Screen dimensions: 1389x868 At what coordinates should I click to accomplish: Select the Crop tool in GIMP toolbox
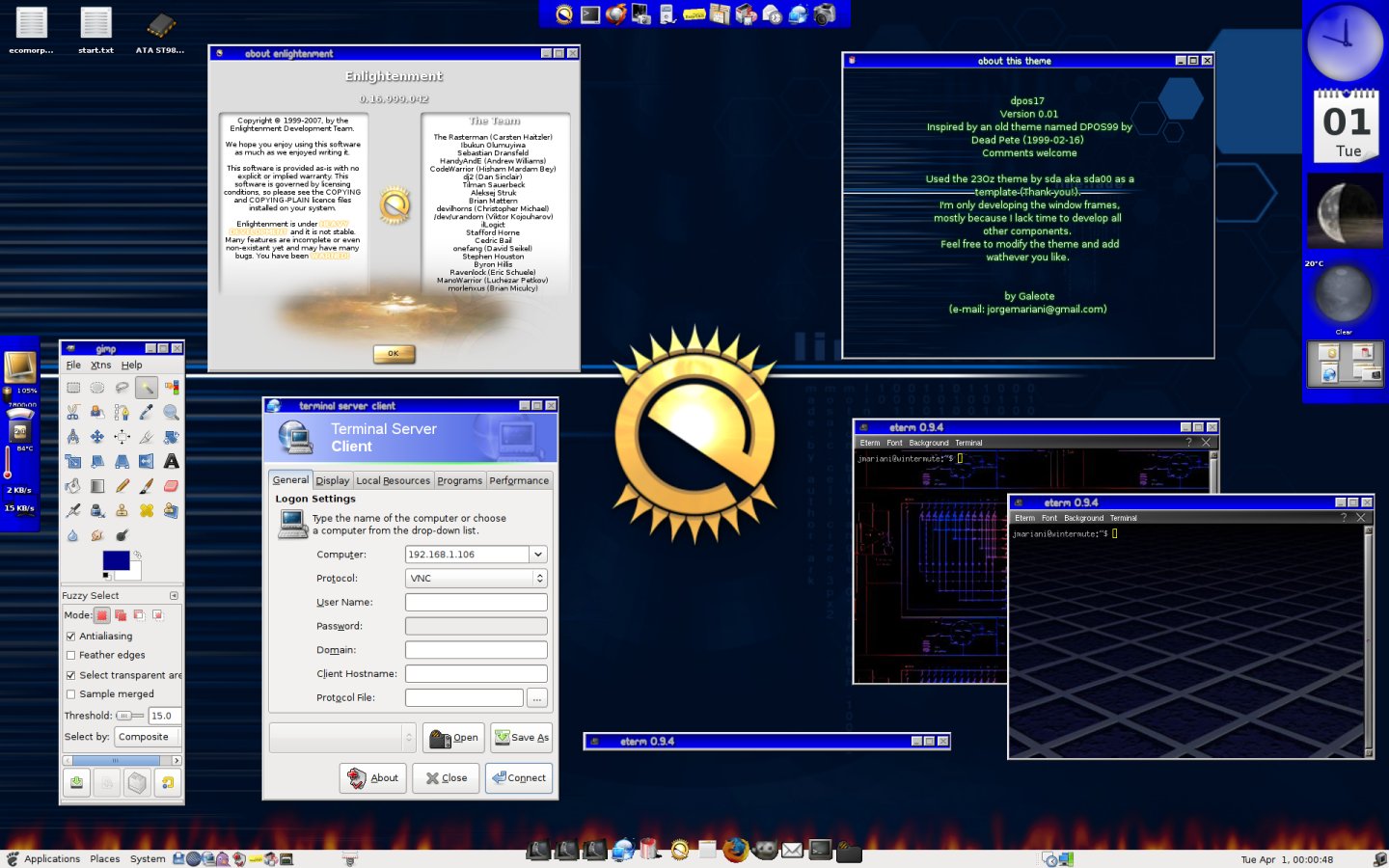147,436
